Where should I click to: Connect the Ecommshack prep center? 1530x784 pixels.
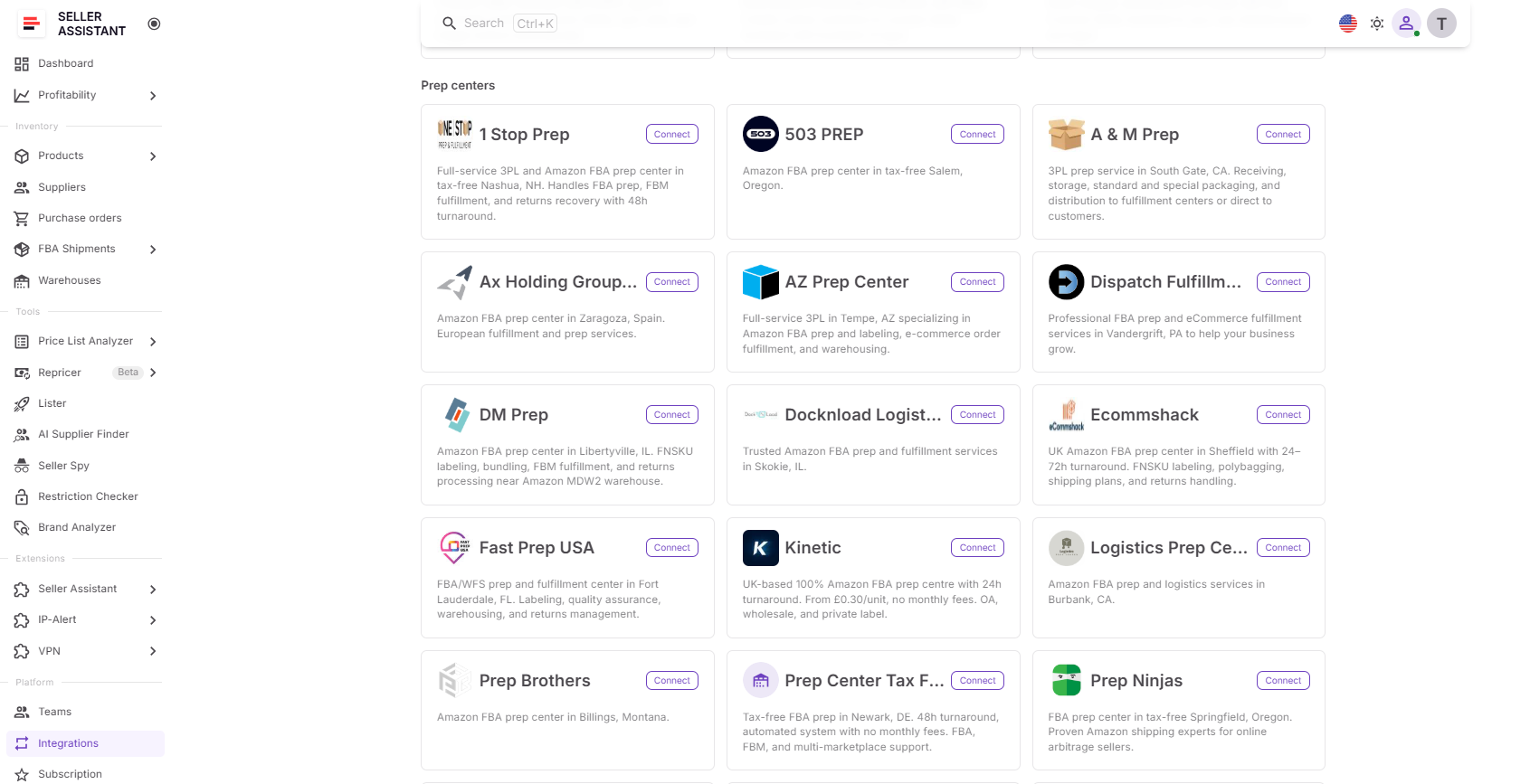coord(1283,415)
